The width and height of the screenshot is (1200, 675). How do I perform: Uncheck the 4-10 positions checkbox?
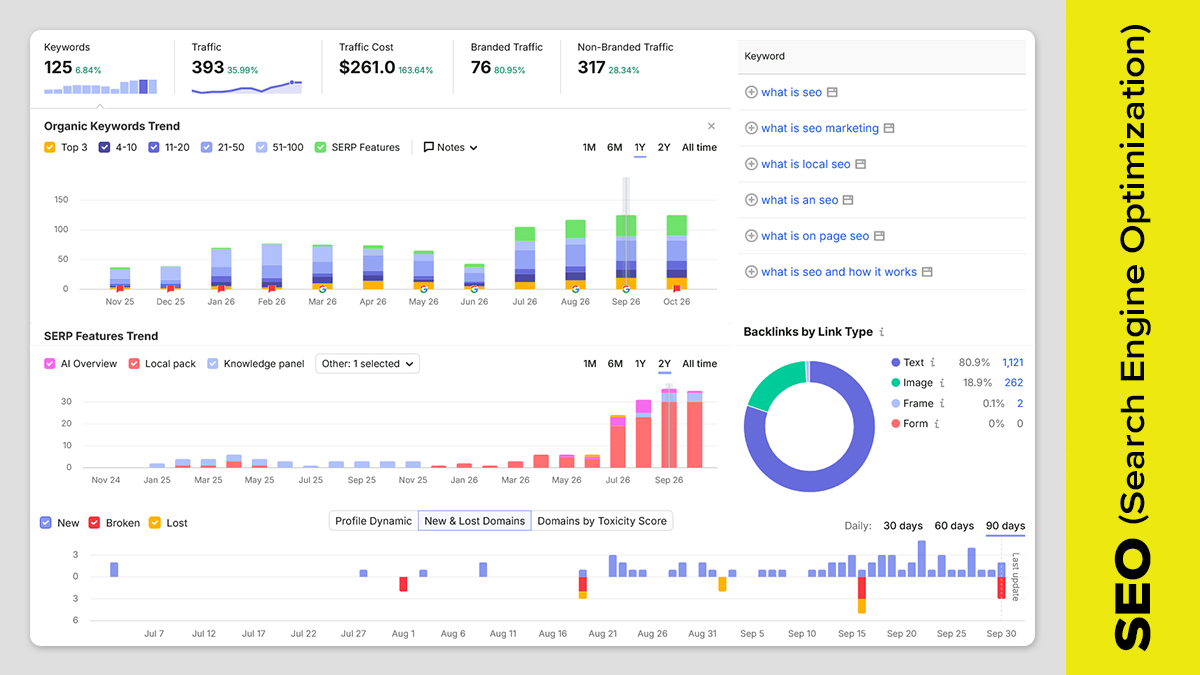click(x=104, y=147)
